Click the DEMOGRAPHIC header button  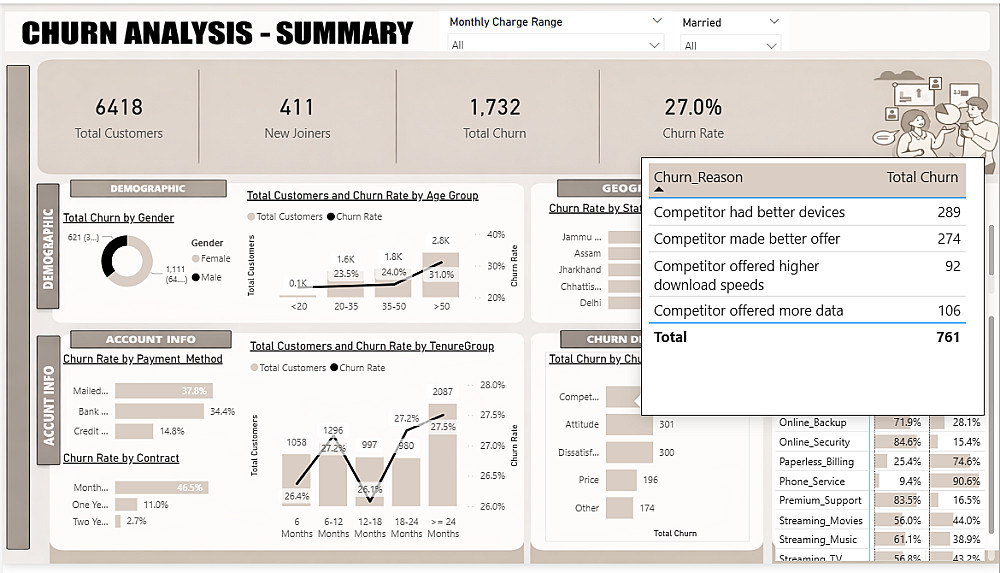[148, 188]
